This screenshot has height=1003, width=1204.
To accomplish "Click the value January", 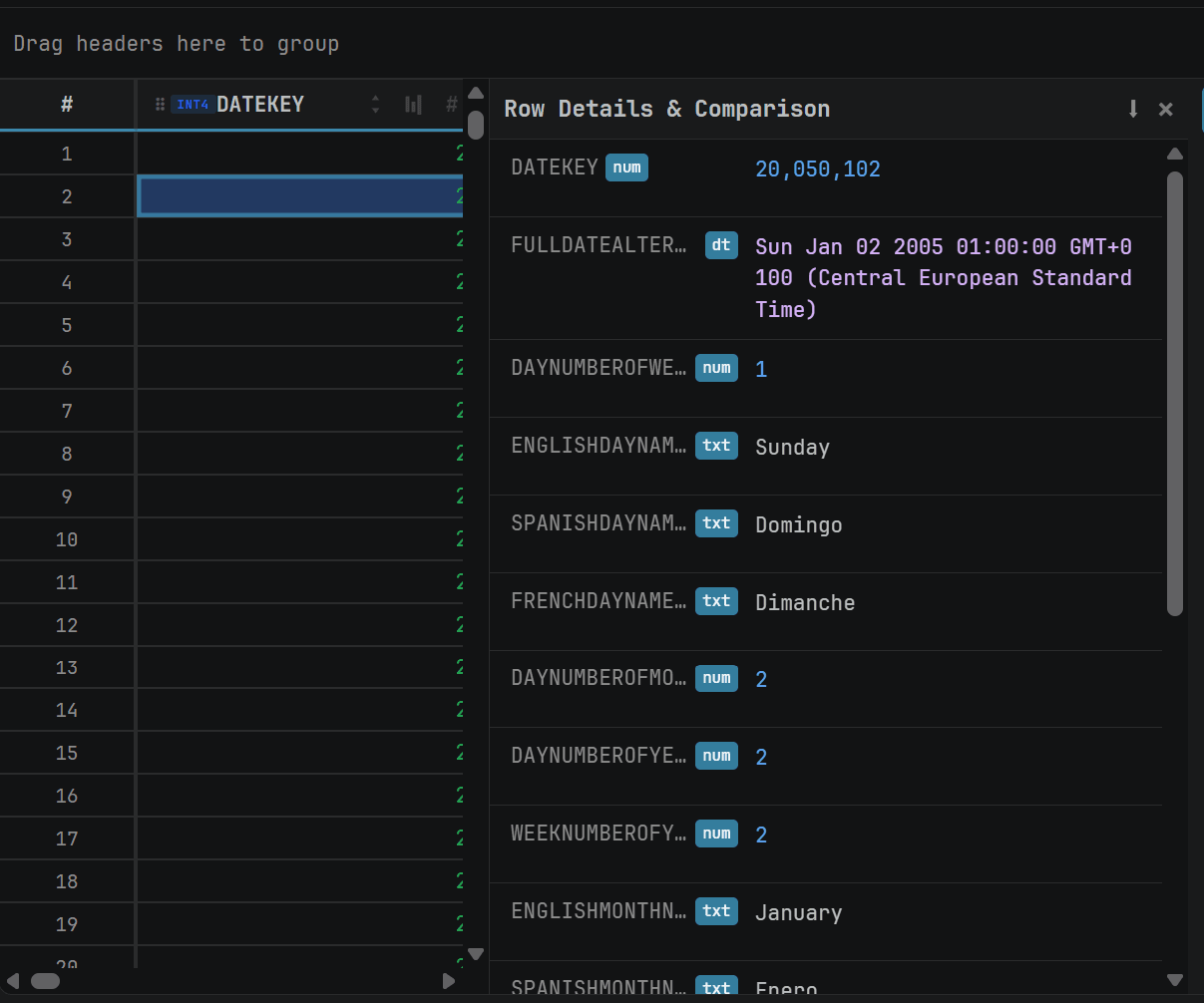I will coord(799,913).
